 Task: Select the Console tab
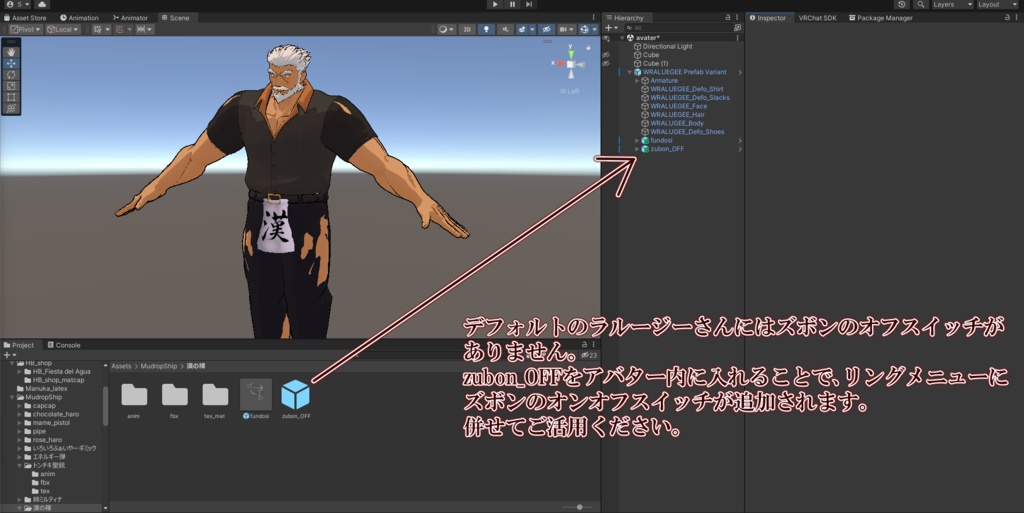click(x=64, y=345)
